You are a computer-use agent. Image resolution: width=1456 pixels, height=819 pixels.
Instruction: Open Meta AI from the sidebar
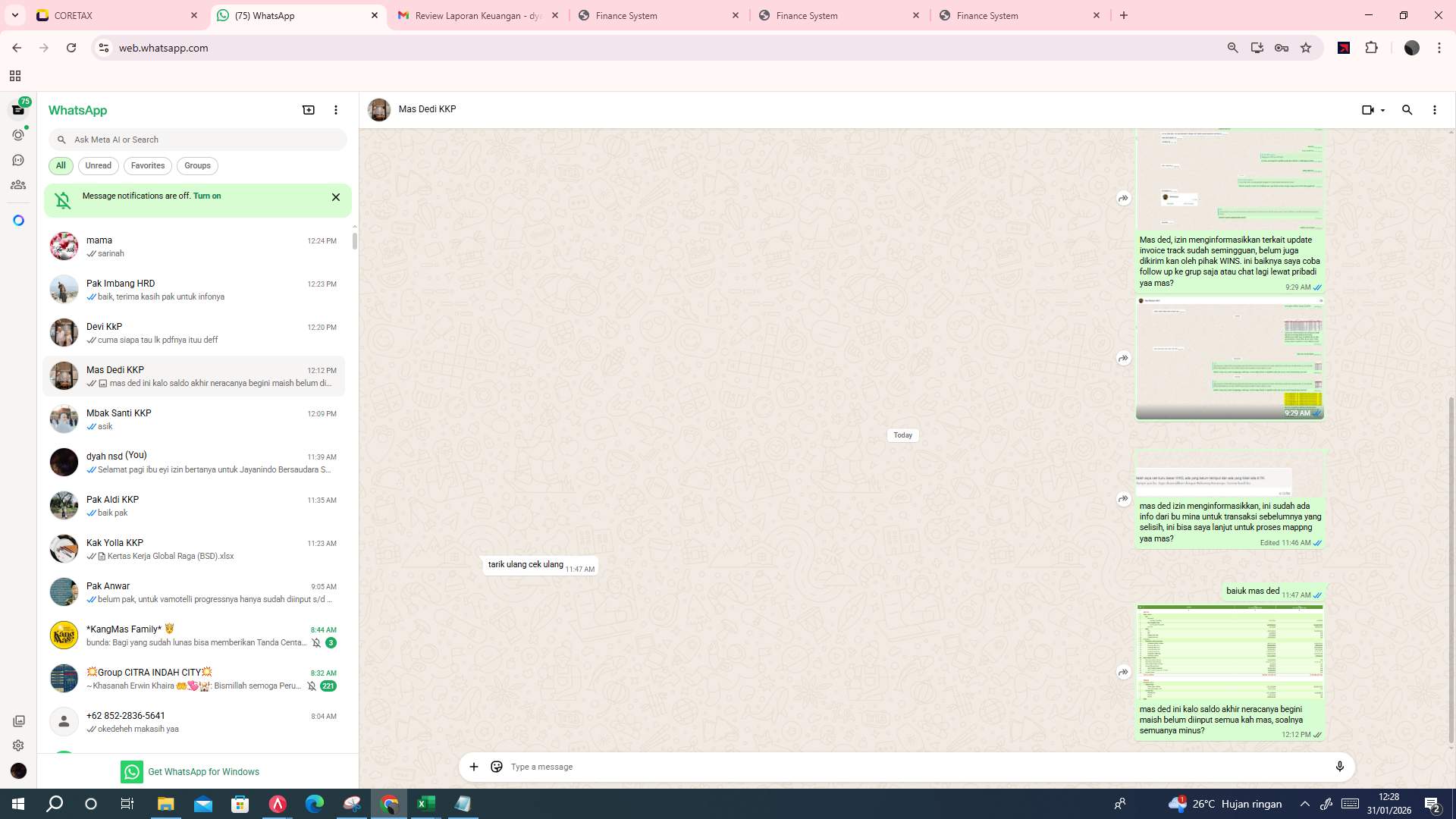[18, 220]
